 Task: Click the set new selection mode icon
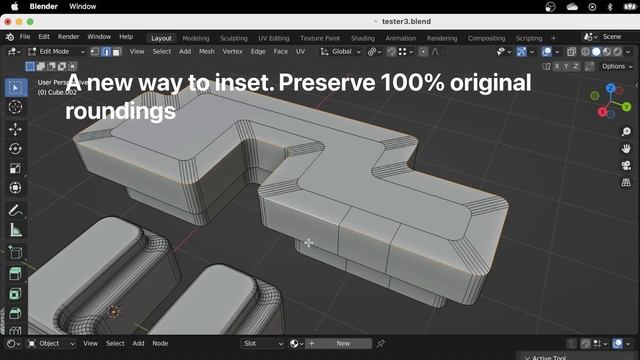click(x=30, y=66)
